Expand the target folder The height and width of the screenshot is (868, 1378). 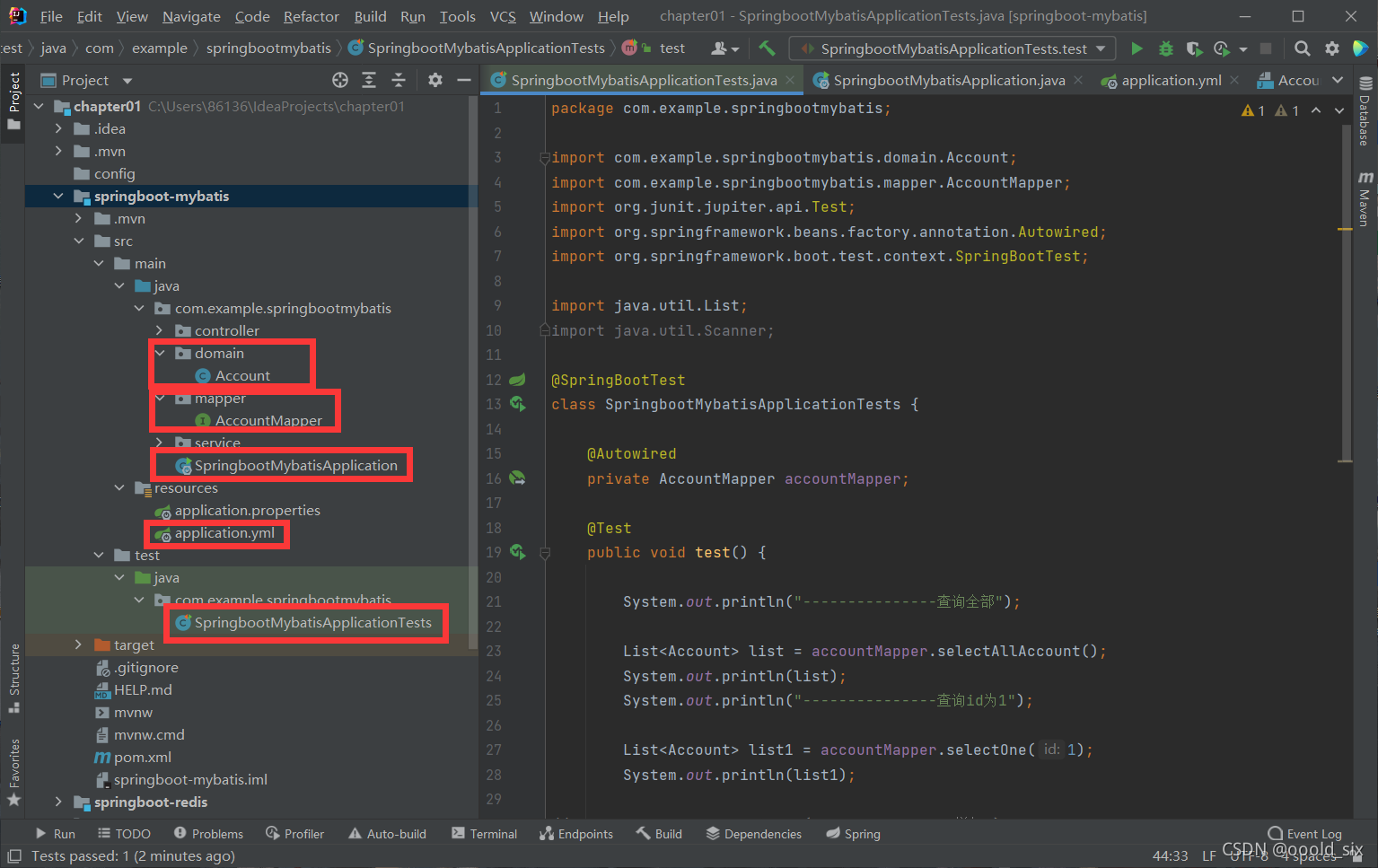coord(78,644)
